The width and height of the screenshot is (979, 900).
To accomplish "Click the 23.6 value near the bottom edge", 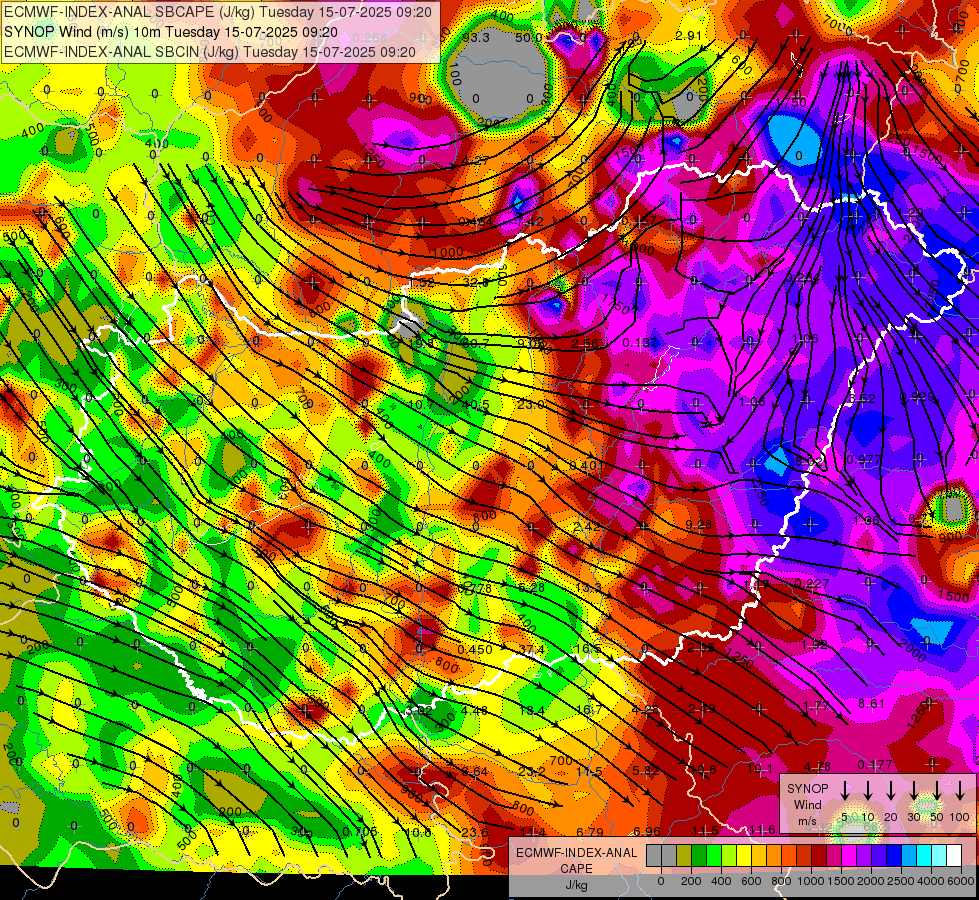I will (475, 831).
